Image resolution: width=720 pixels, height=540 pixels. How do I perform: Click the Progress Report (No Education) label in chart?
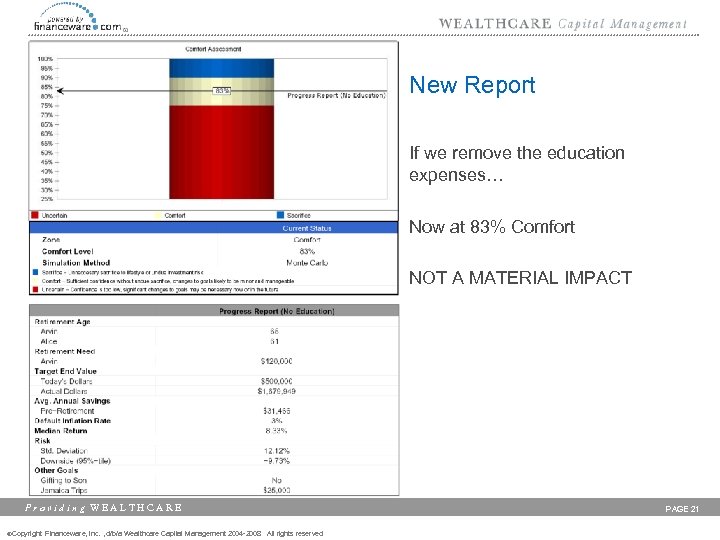(x=336, y=96)
